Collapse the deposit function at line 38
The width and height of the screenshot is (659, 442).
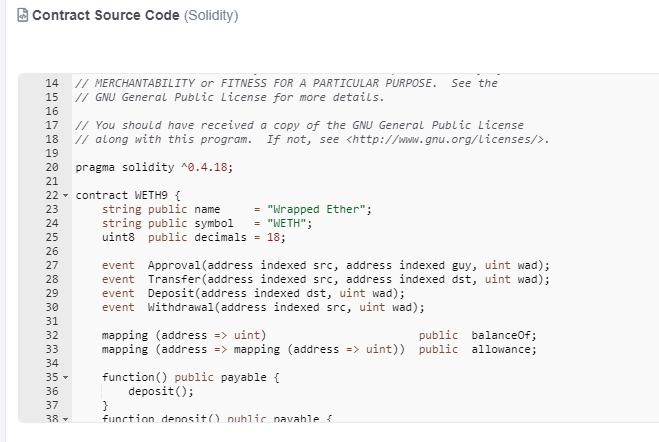pos(63,420)
